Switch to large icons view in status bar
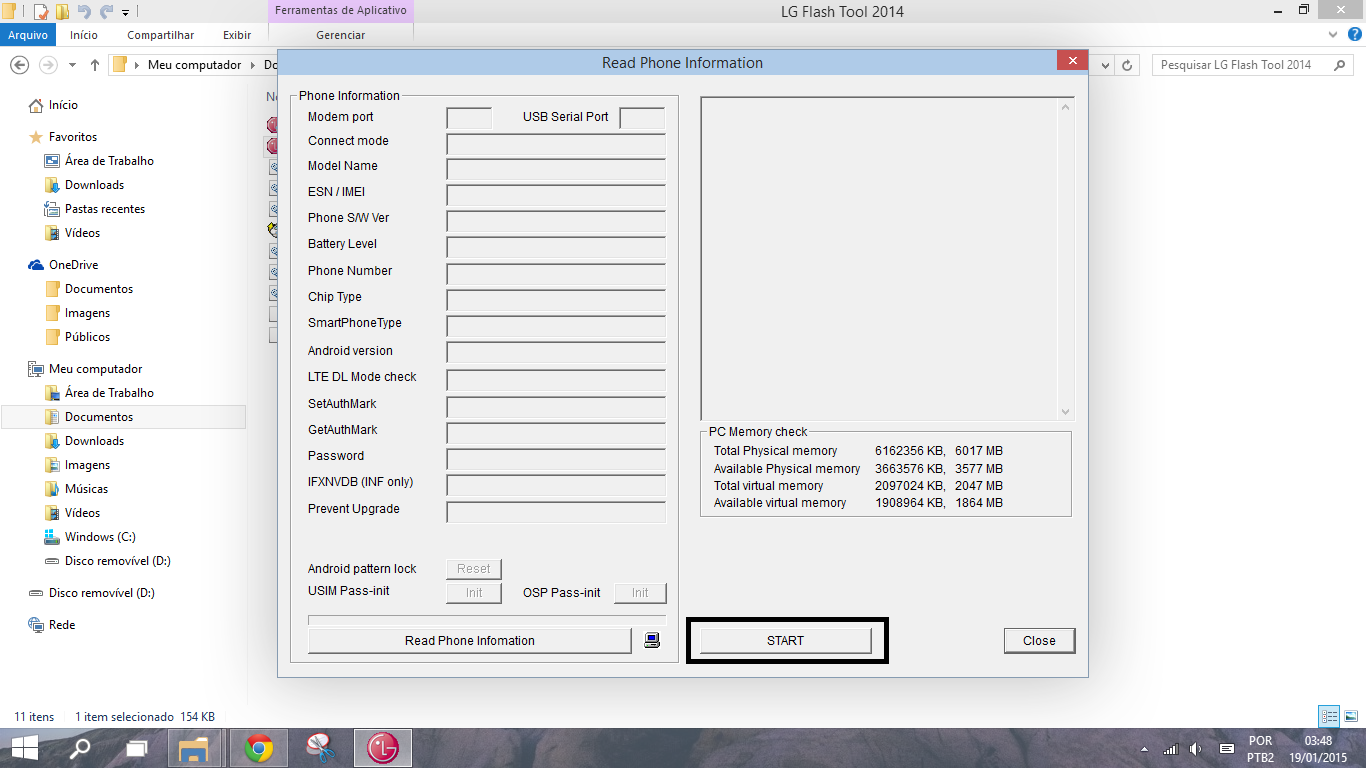The image size is (1366, 768). pyautogui.click(x=1351, y=716)
